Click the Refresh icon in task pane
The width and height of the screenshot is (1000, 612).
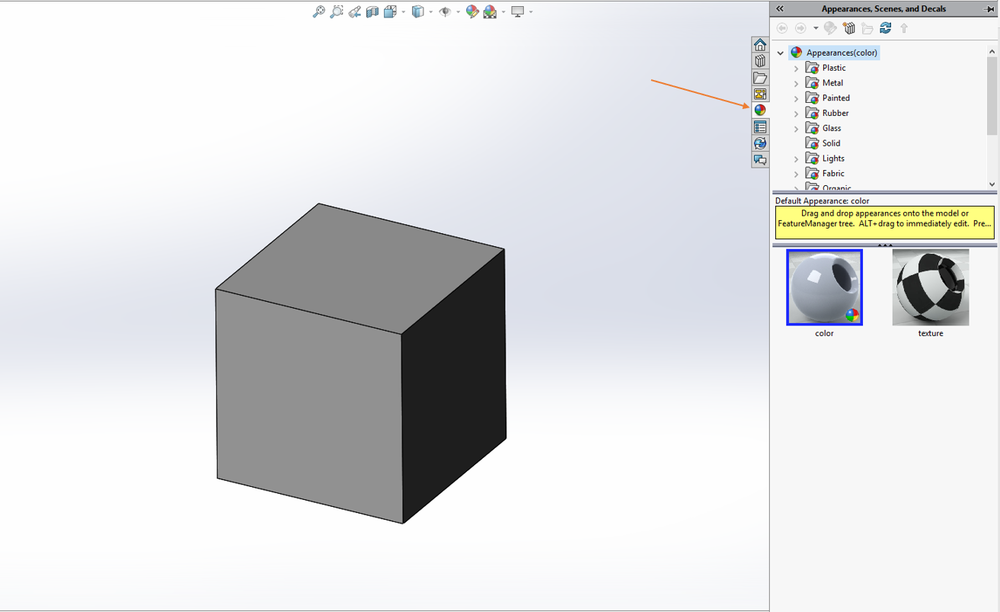click(885, 28)
